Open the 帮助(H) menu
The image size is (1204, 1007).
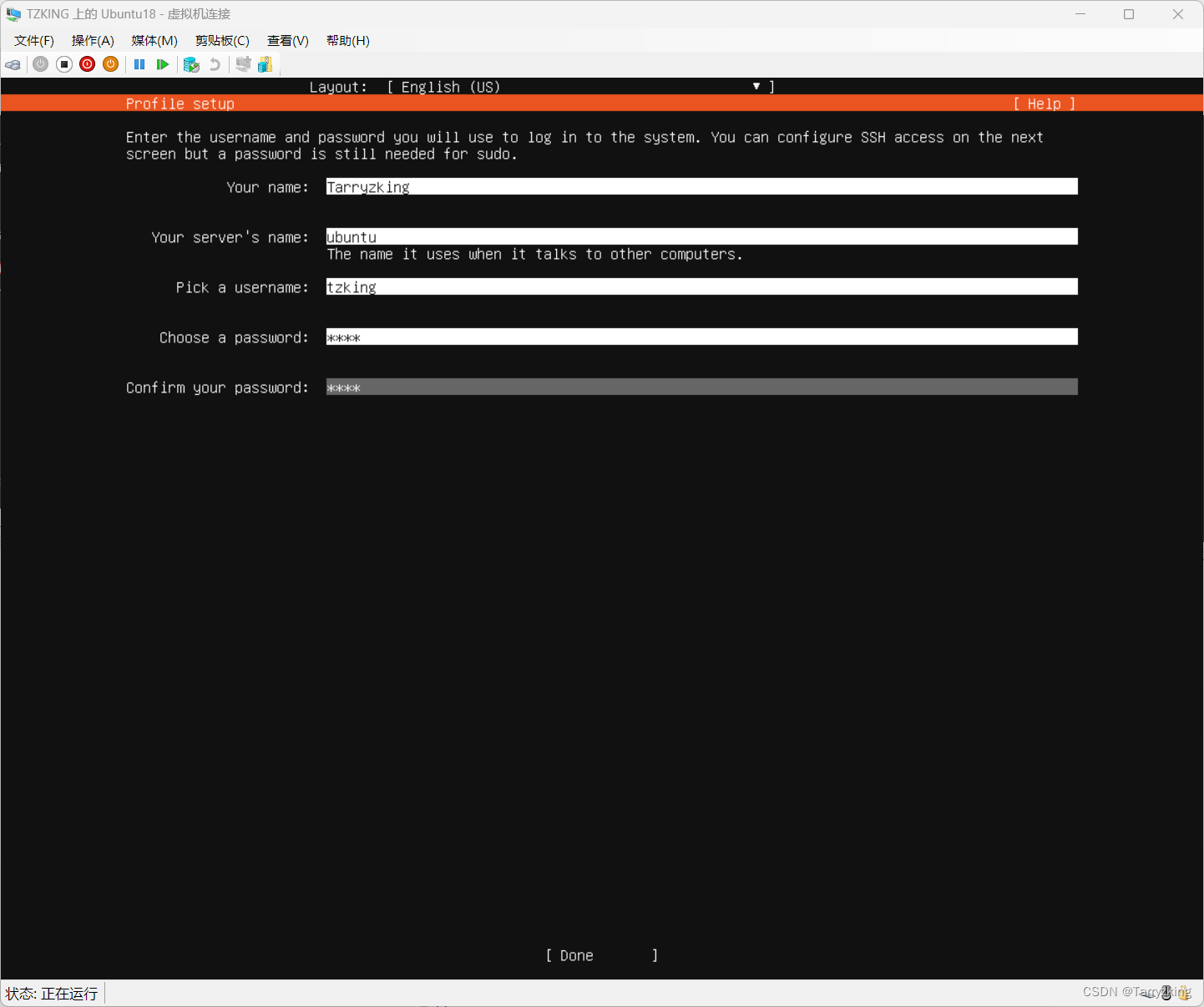(348, 41)
